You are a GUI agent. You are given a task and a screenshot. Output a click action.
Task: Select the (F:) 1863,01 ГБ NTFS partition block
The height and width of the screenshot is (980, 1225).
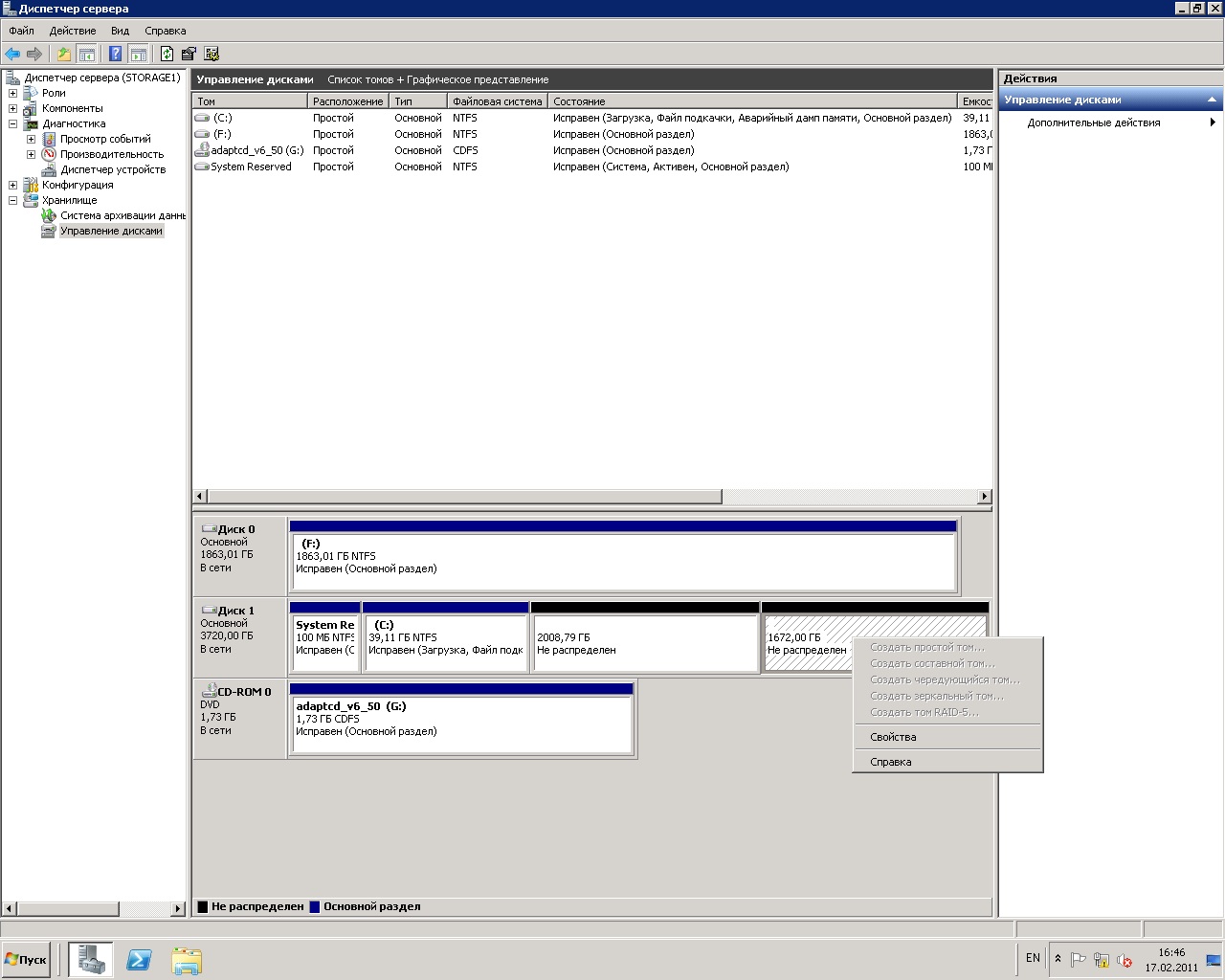pyautogui.click(x=623, y=556)
